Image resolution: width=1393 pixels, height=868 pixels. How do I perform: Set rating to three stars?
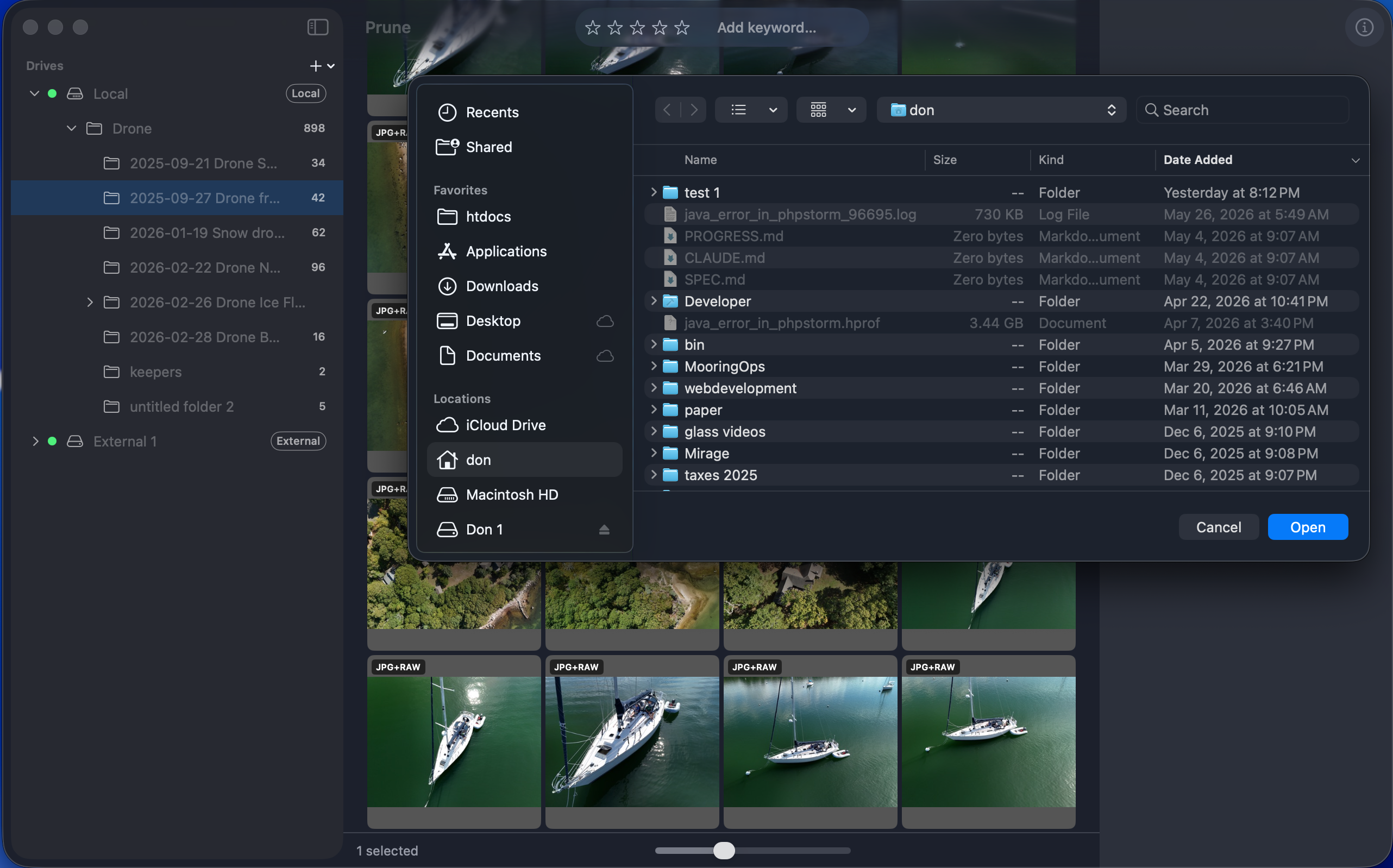(x=637, y=28)
